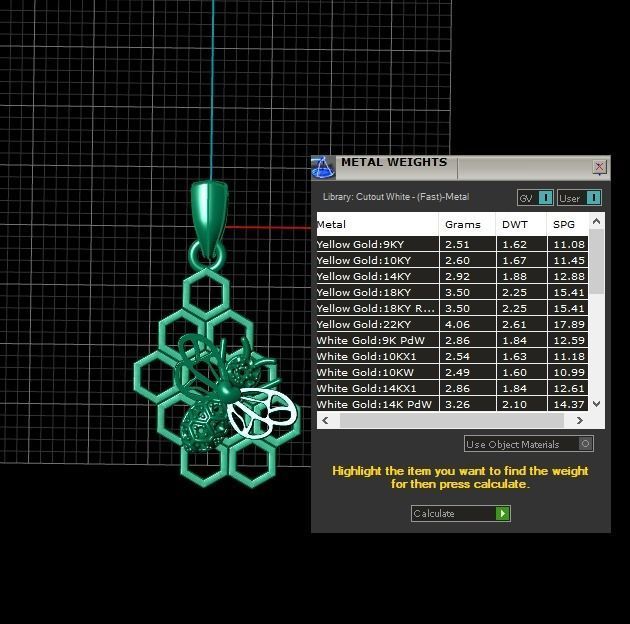Close the Metal Weights panel
Screen dimensions: 630x624
pyautogui.click(x=599, y=167)
